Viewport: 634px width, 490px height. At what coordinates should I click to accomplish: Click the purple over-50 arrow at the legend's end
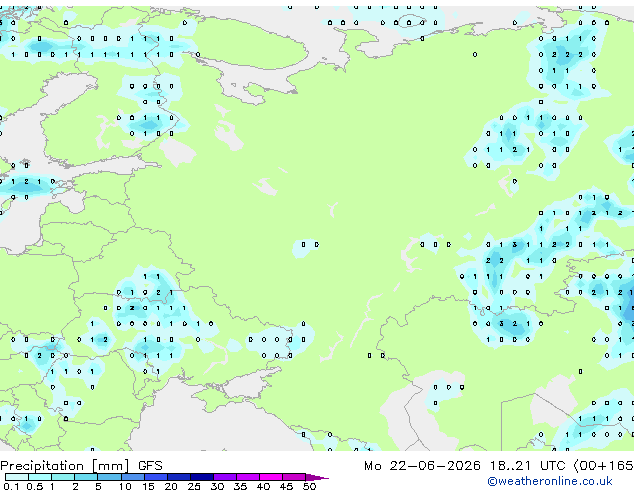point(317,477)
